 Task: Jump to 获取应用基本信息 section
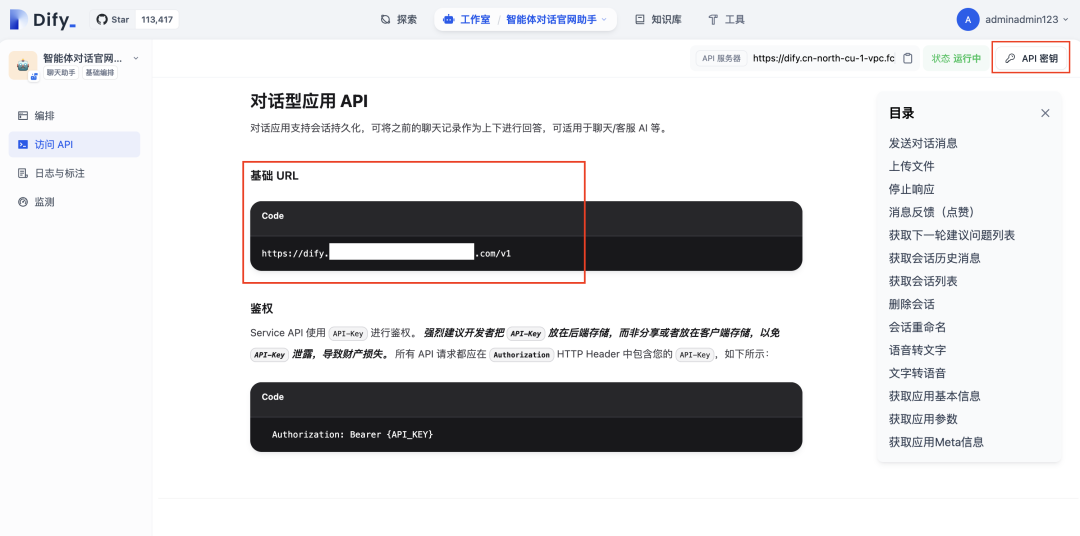point(935,396)
